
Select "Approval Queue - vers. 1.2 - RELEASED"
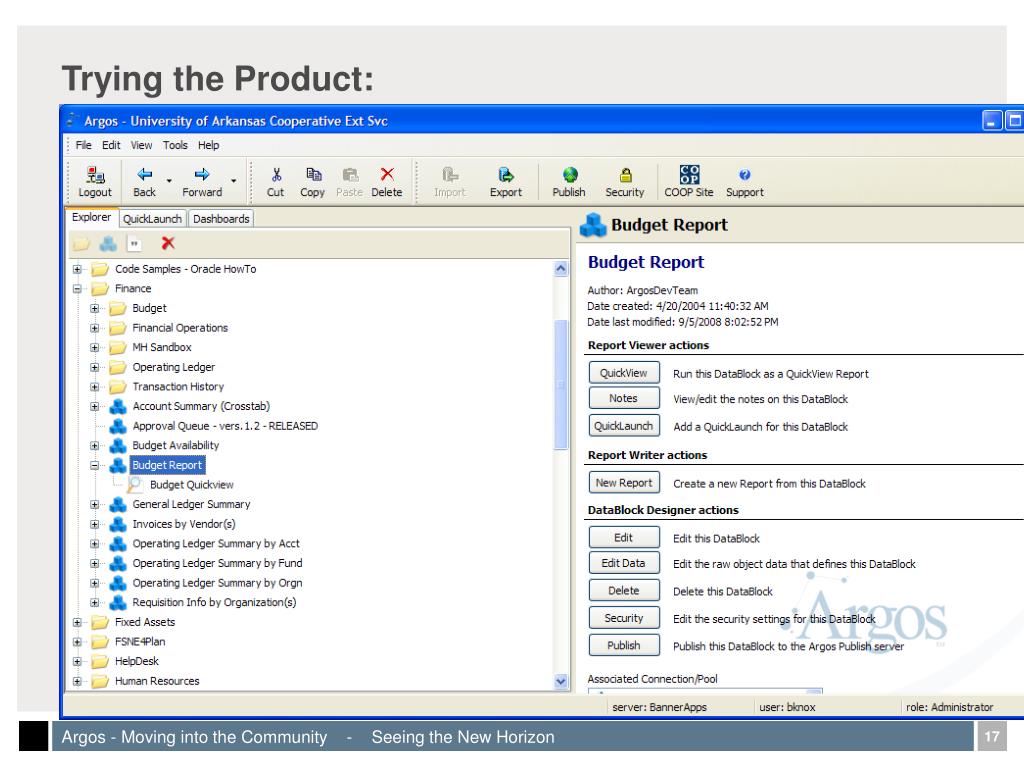pos(225,426)
